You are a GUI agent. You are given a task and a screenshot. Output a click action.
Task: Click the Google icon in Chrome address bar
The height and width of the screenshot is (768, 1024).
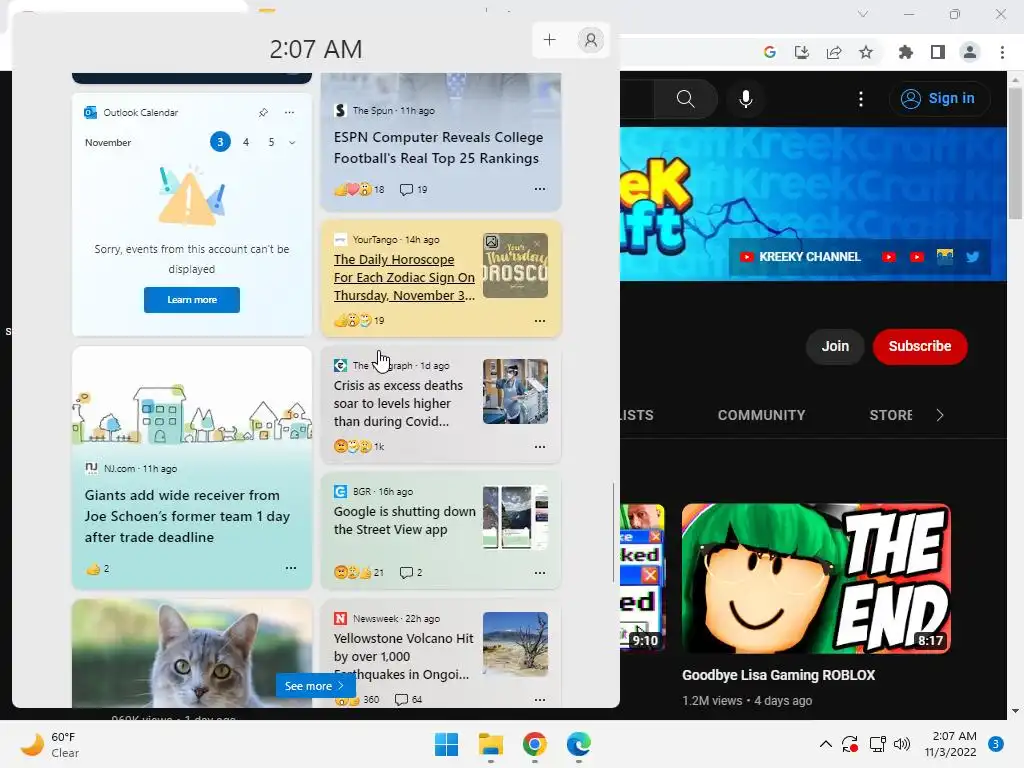coord(769,52)
